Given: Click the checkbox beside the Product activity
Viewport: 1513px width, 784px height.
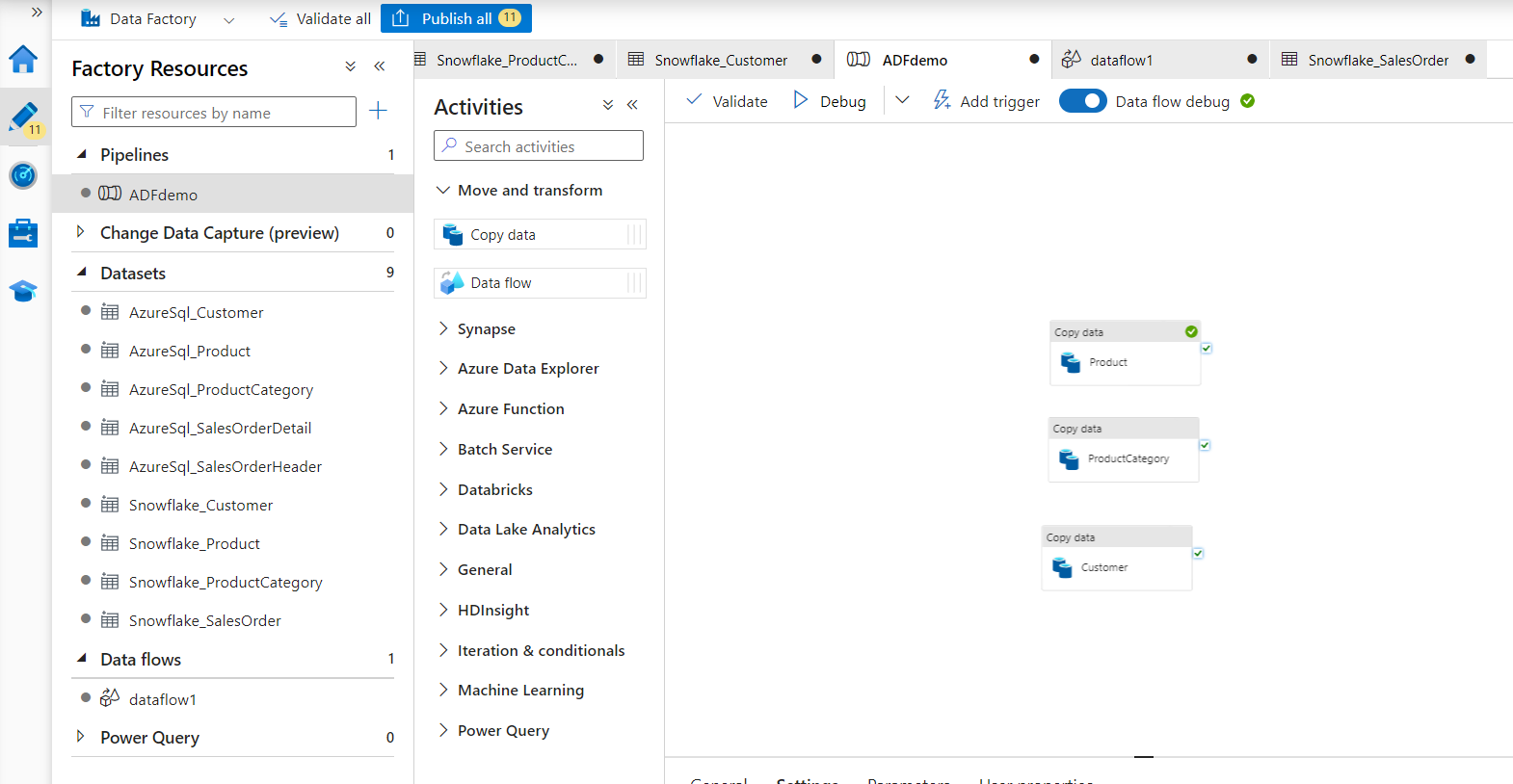Looking at the screenshot, I should 1207,349.
